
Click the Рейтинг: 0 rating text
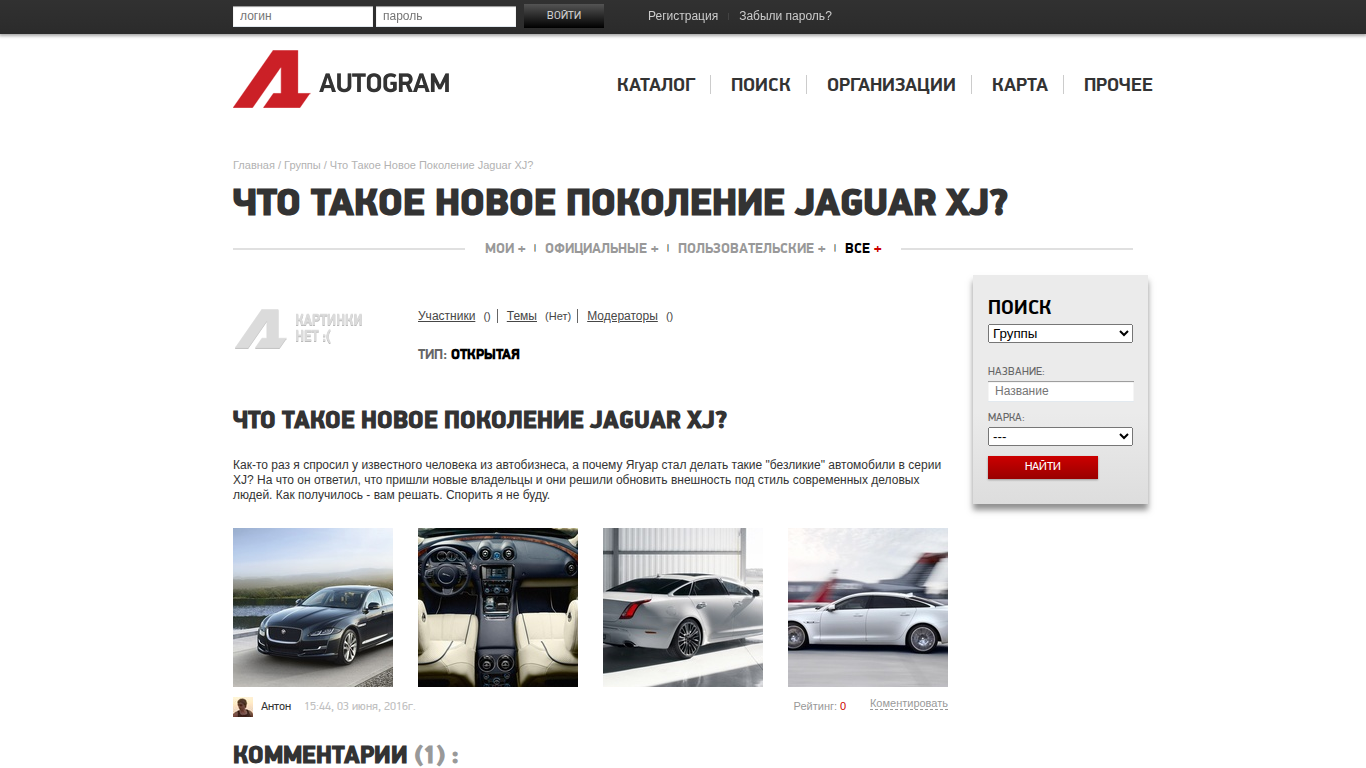click(820, 706)
